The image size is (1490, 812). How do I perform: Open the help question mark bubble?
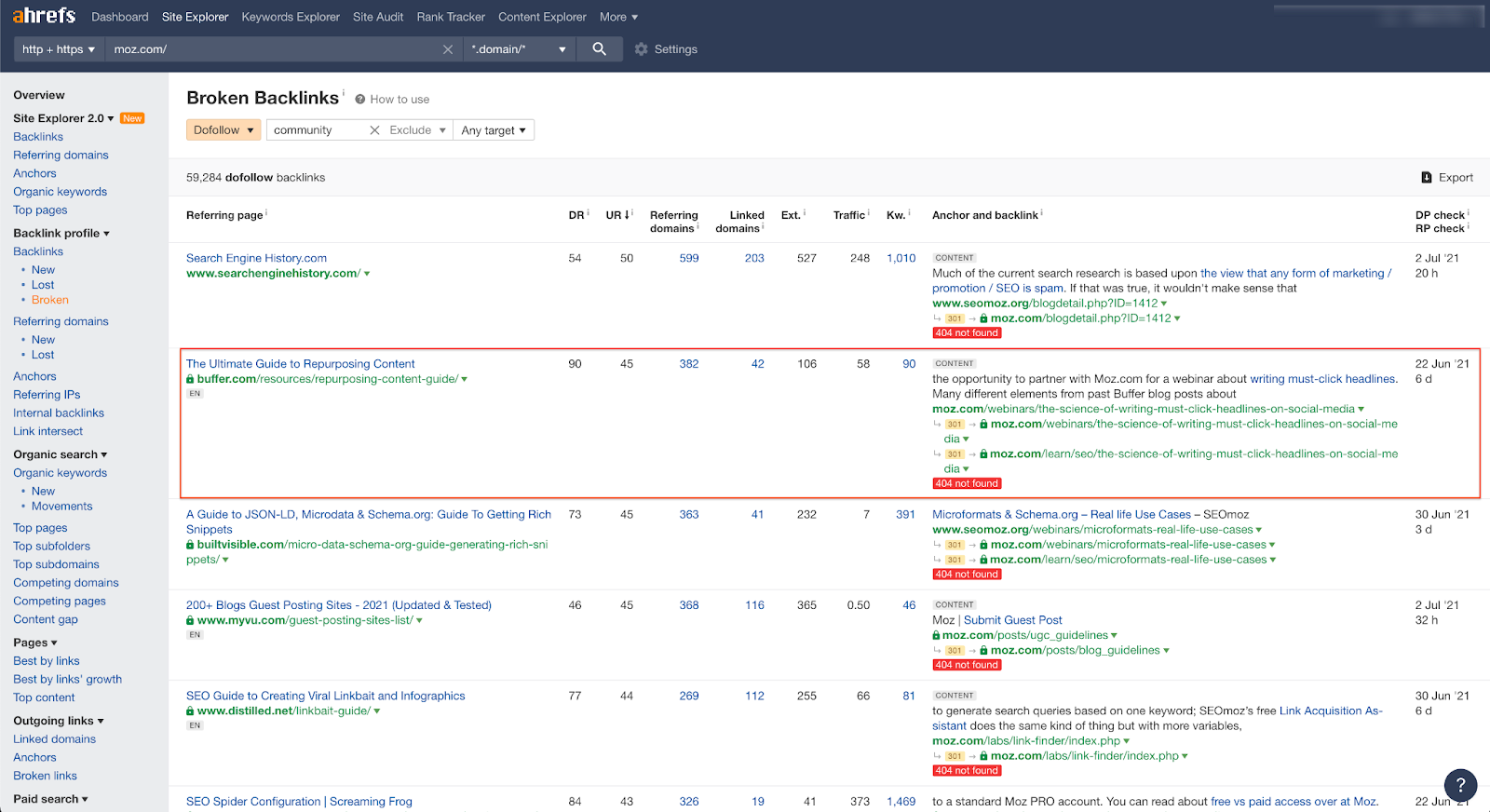pos(1460,785)
